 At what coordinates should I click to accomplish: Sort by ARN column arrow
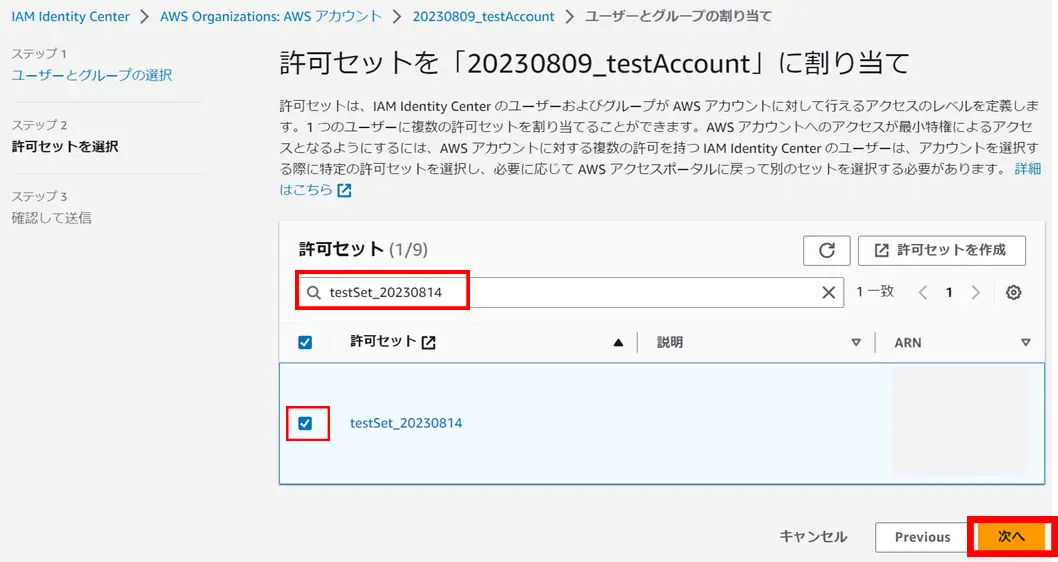click(x=1026, y=343)
